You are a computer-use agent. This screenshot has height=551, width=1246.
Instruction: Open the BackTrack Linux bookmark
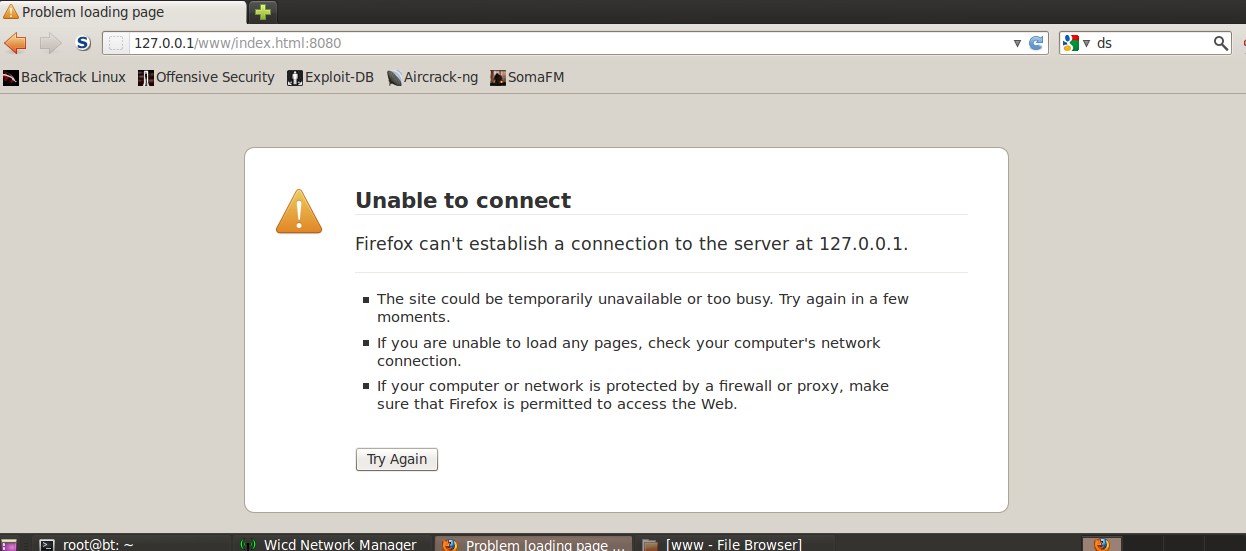[65, 77]
